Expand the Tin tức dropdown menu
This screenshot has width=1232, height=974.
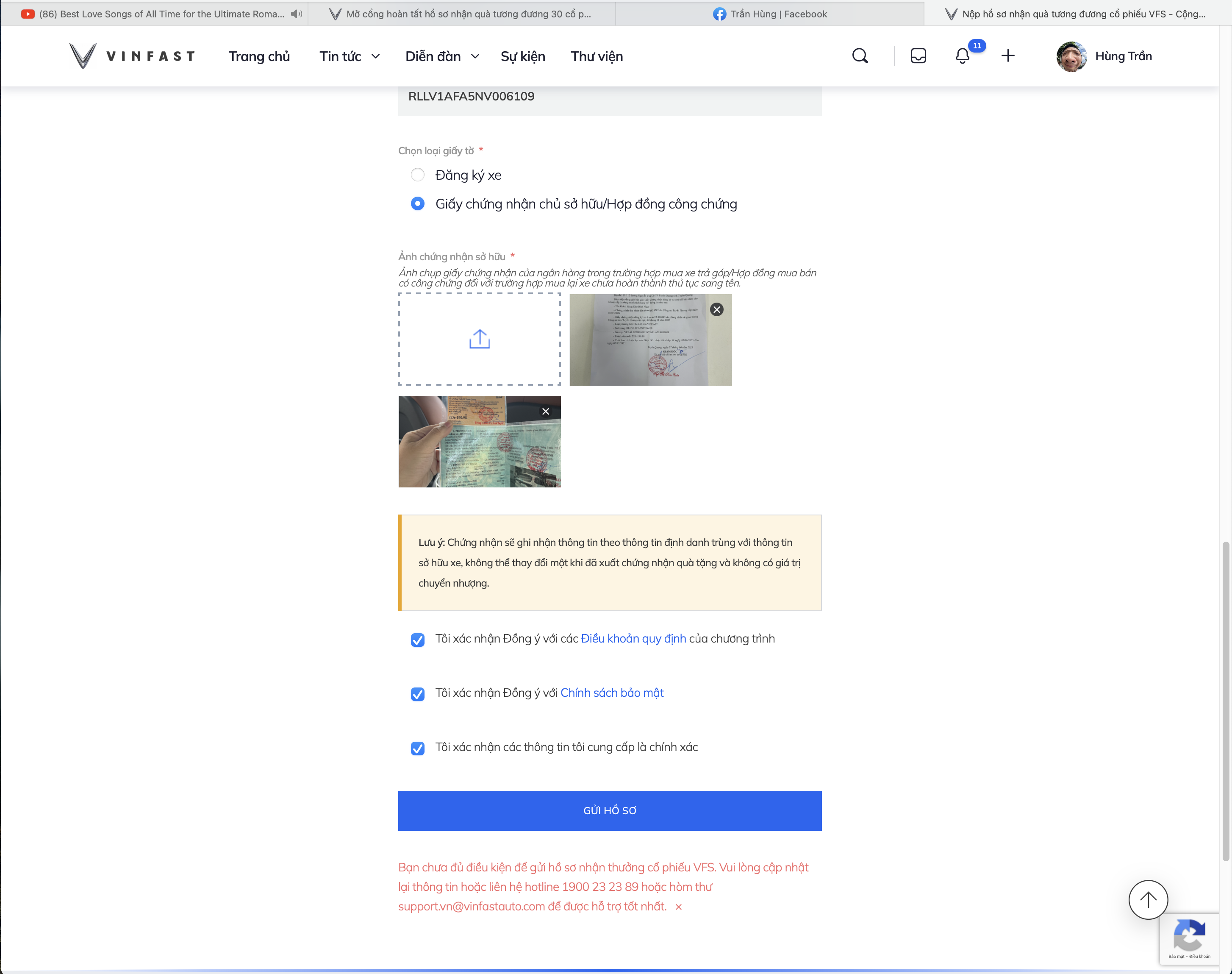coord(349,56)
